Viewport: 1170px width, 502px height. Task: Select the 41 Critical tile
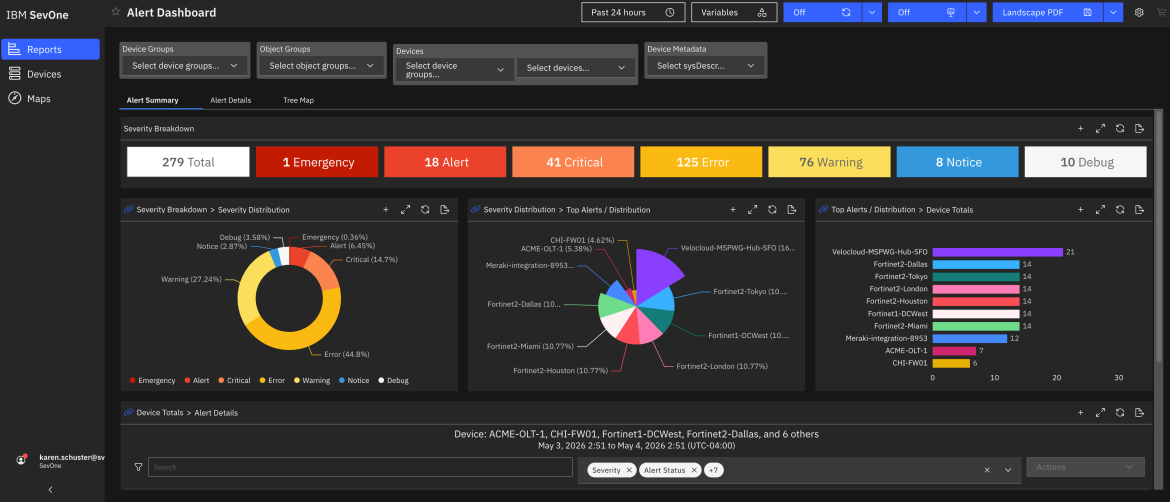pos(573,162)
